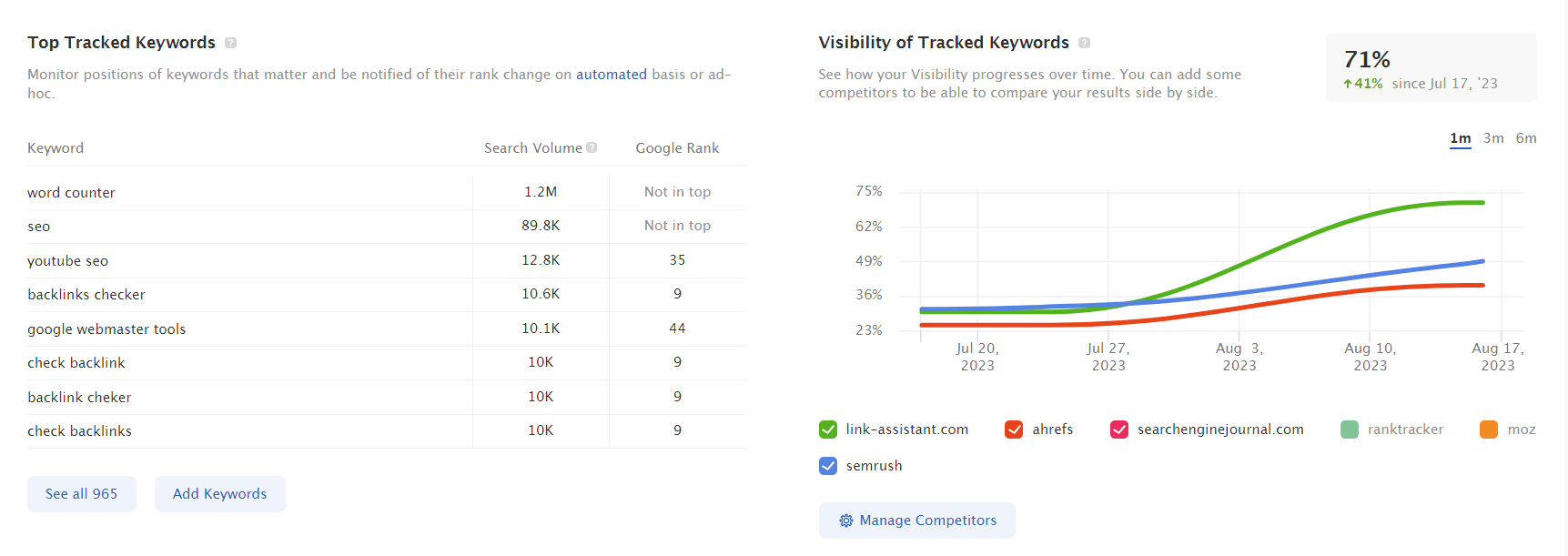Click the 71% visibility summary box
1568x556 pixels.
point(1431,67)
